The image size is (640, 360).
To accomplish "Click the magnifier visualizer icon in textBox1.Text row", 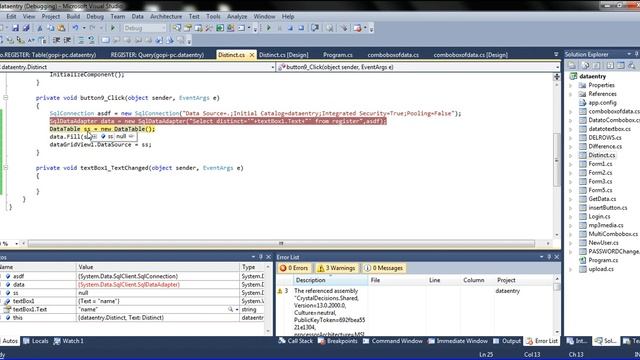I will [x=231, y=309].
